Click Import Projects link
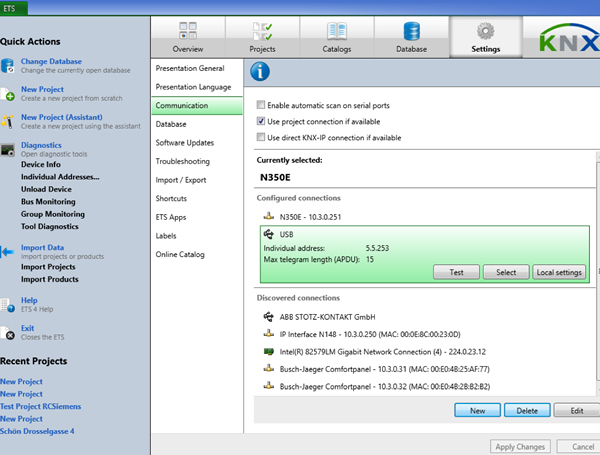 [48, 267]
